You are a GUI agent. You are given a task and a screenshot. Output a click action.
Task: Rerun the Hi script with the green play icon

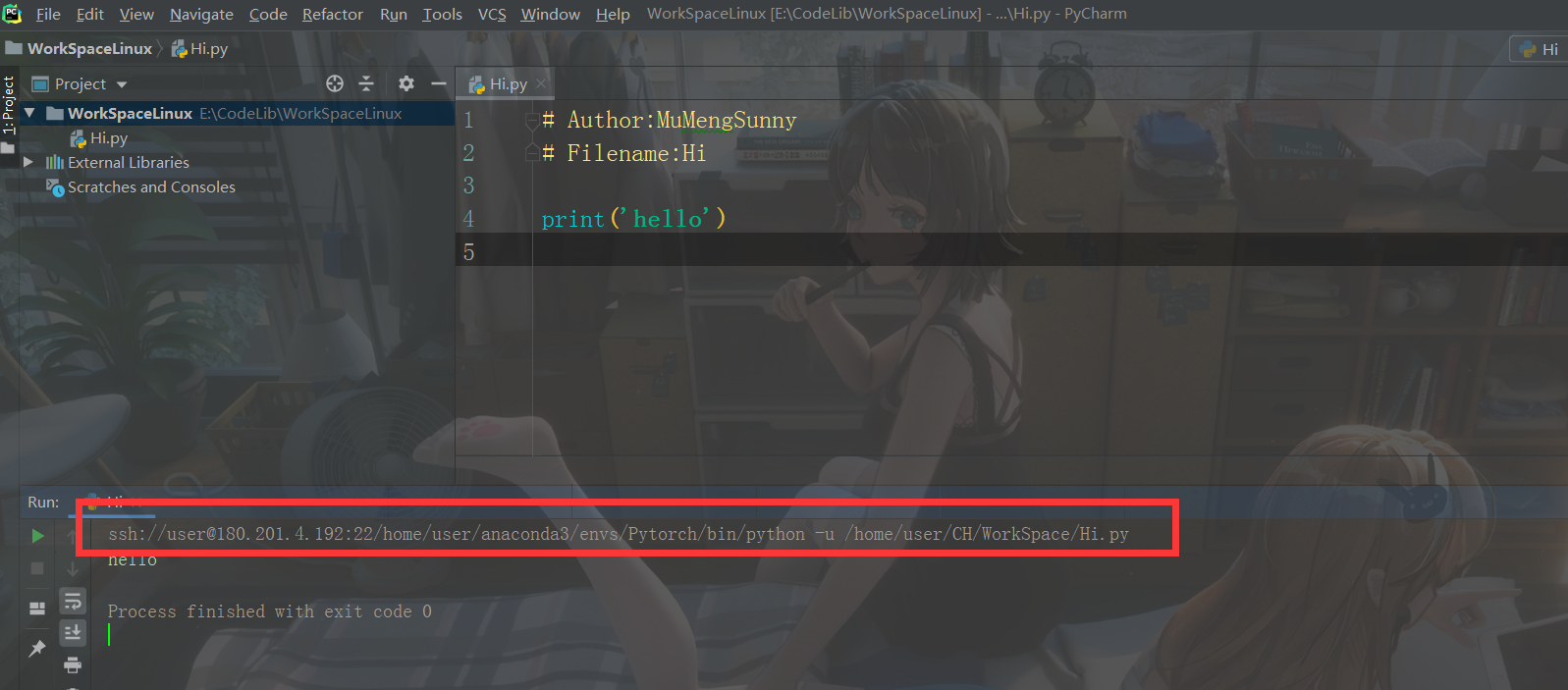37,536
